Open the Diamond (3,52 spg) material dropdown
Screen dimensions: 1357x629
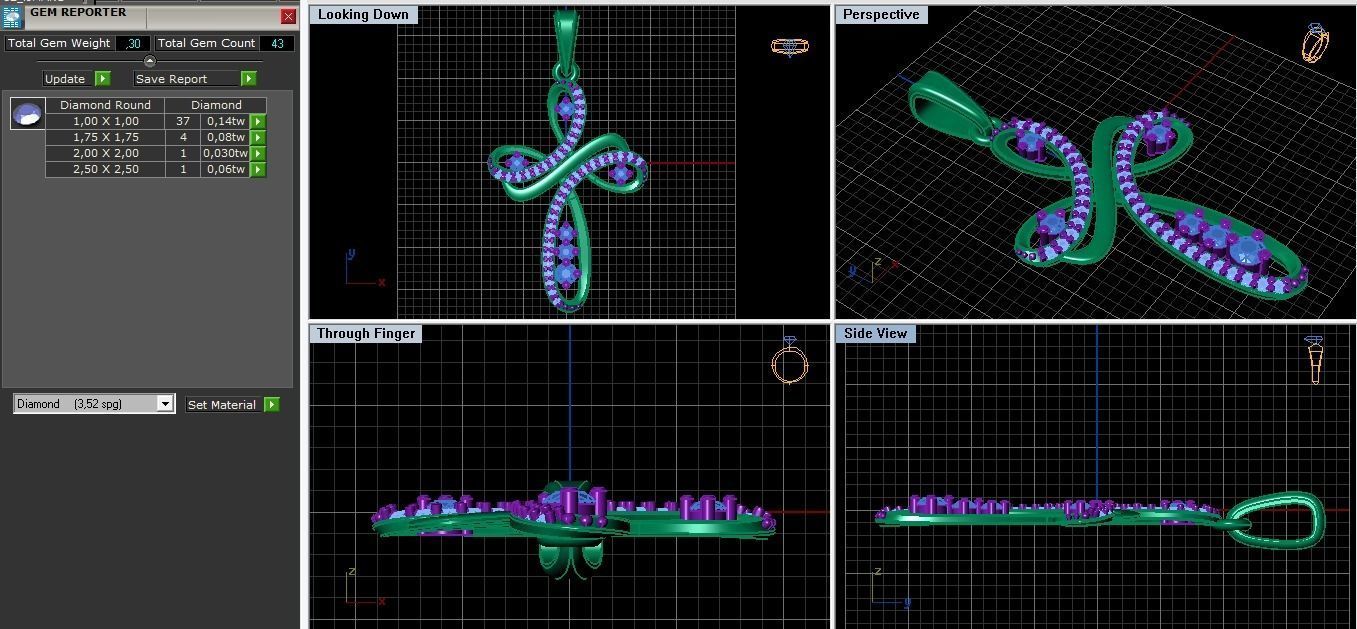[x=165, y=404]
